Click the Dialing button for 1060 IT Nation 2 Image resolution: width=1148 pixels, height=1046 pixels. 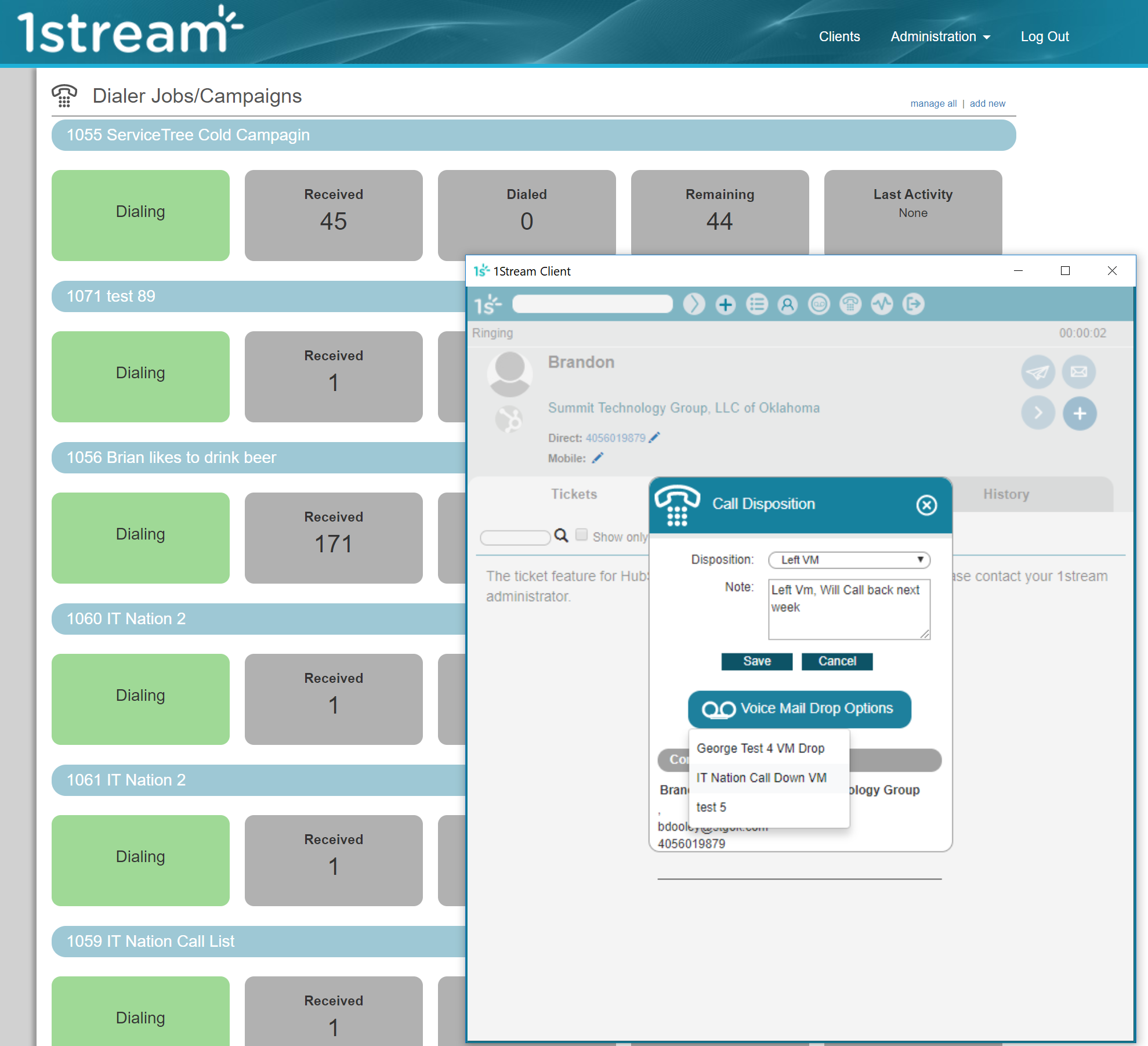pos(140,699)
